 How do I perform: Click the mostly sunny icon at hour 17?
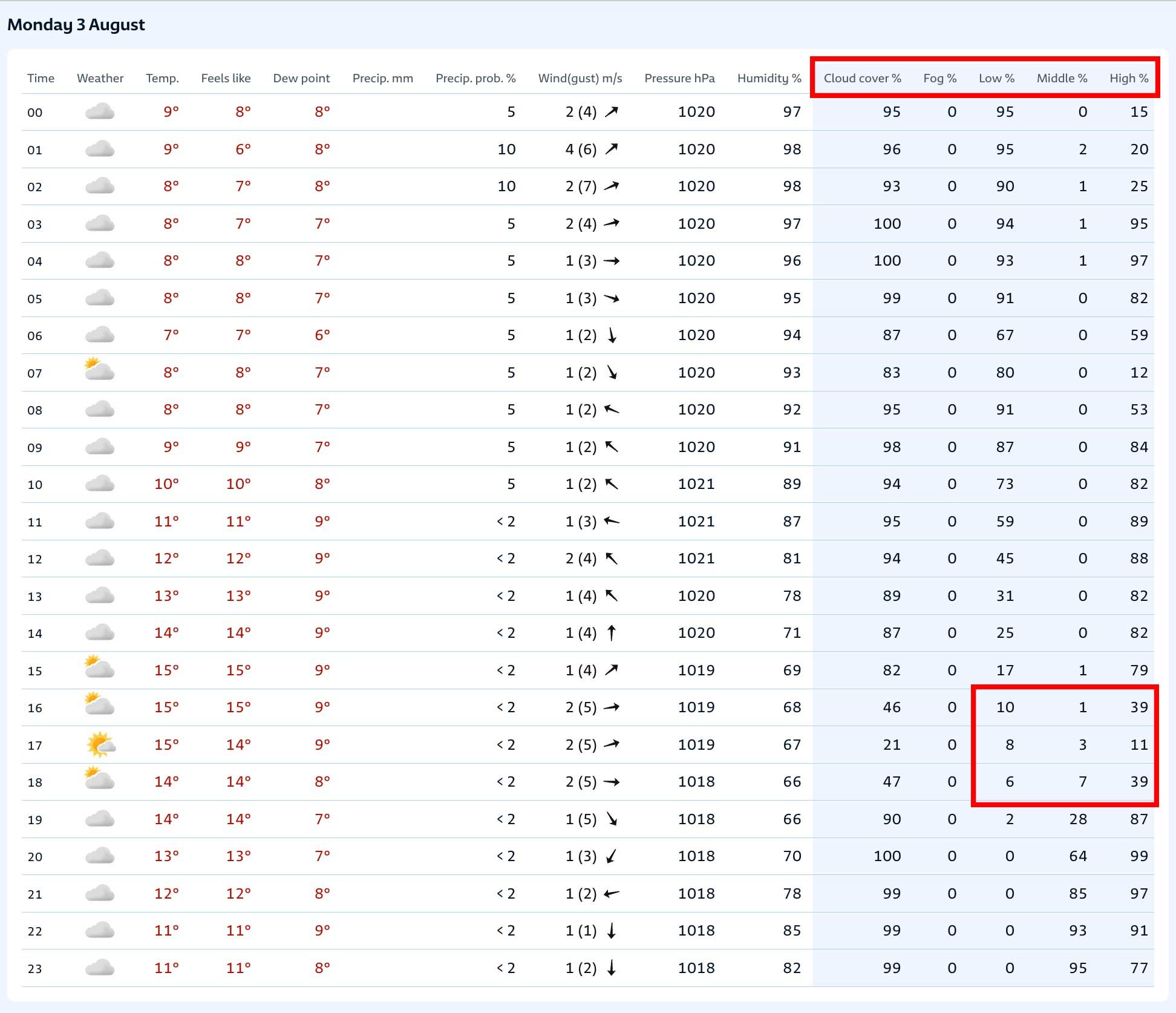coord(101,744)
